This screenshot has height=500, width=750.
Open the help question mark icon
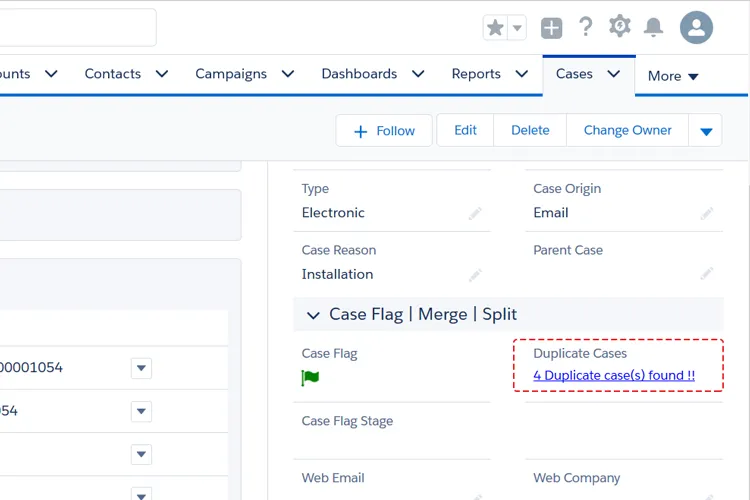point(586,27)
